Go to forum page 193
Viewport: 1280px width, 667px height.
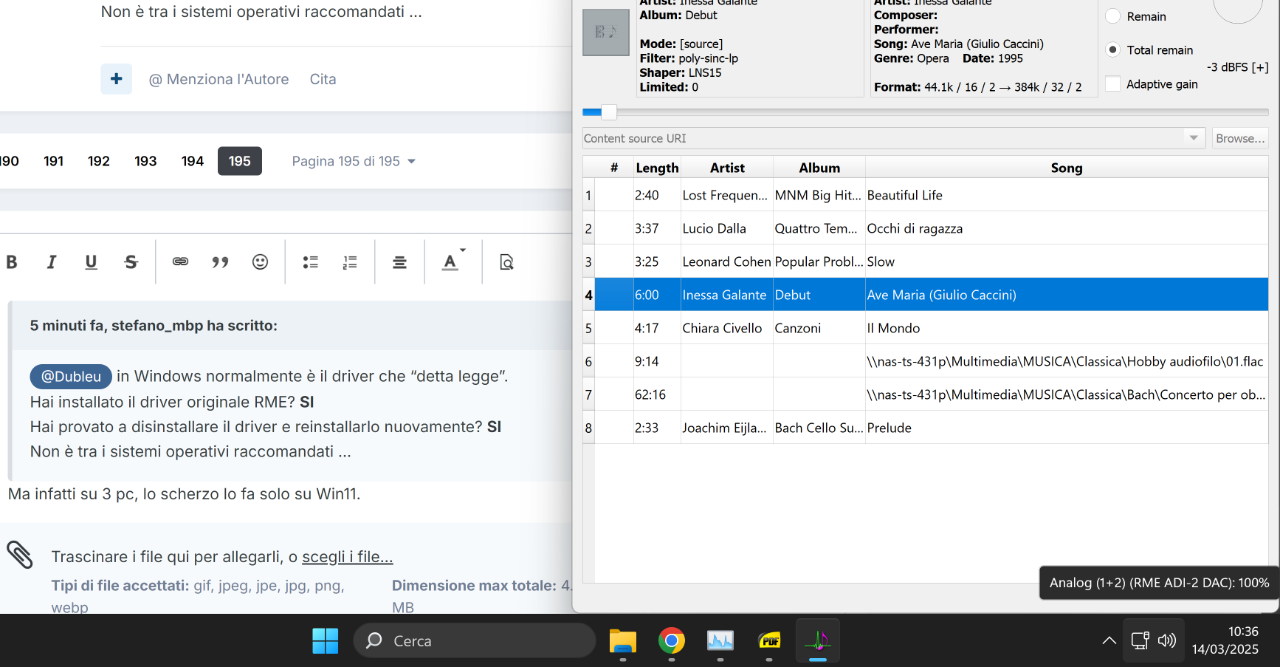click(x=146, y=161)
